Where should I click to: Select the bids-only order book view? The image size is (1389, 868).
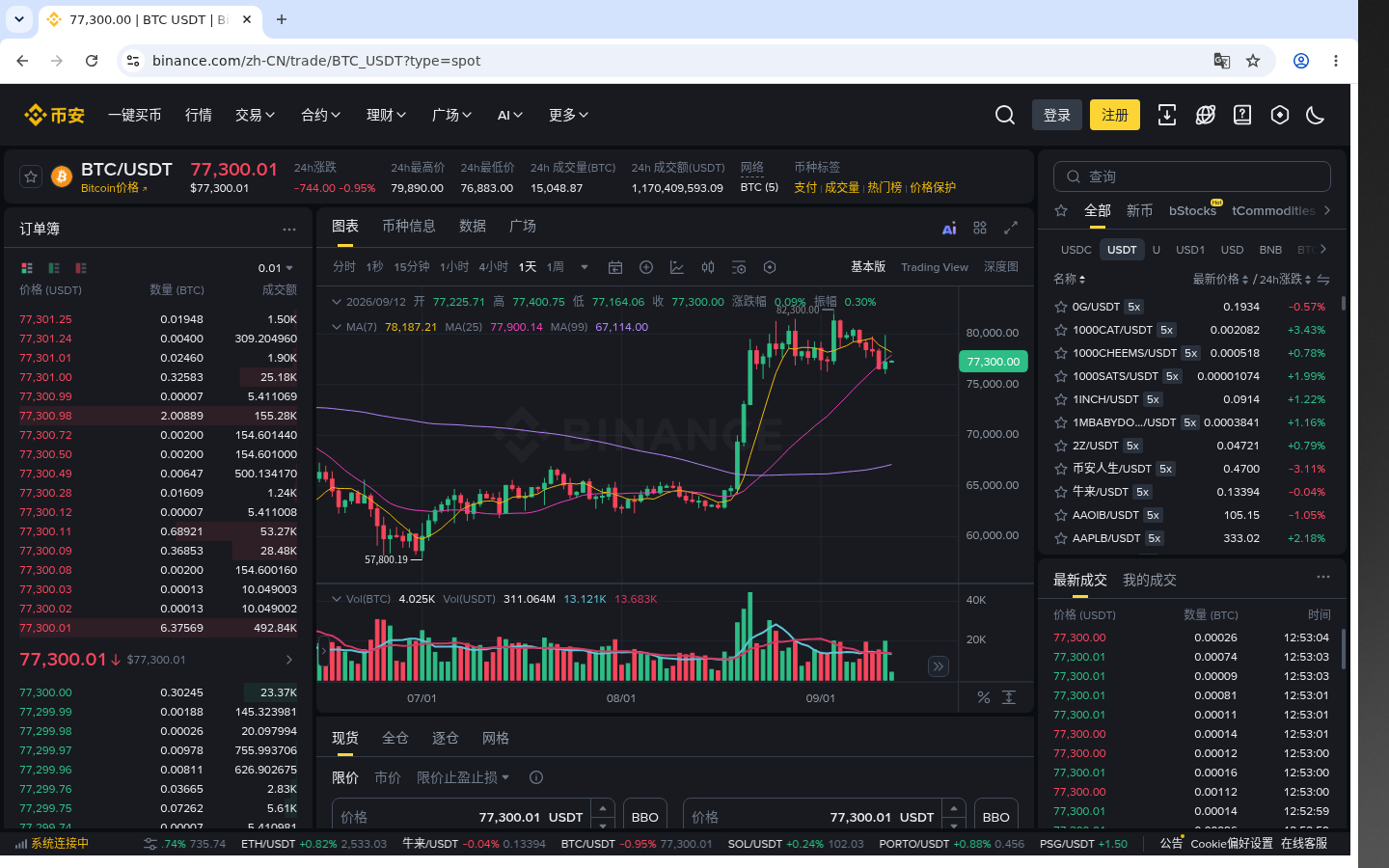pyautogui.click(x=54, y=268)
